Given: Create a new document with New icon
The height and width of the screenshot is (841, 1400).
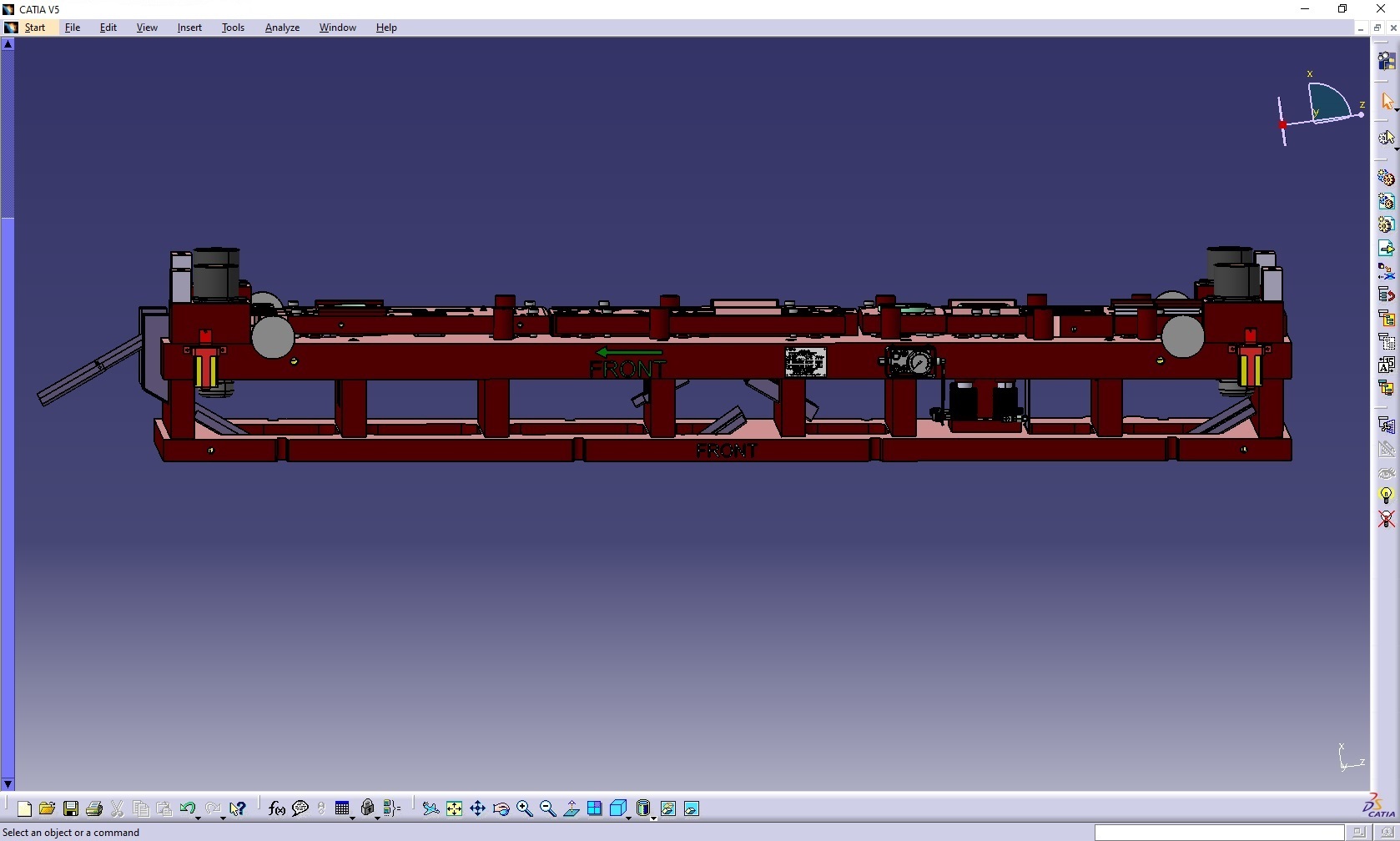Looking at the screenshot, I should pyautogui.click(x=24, y=808).
